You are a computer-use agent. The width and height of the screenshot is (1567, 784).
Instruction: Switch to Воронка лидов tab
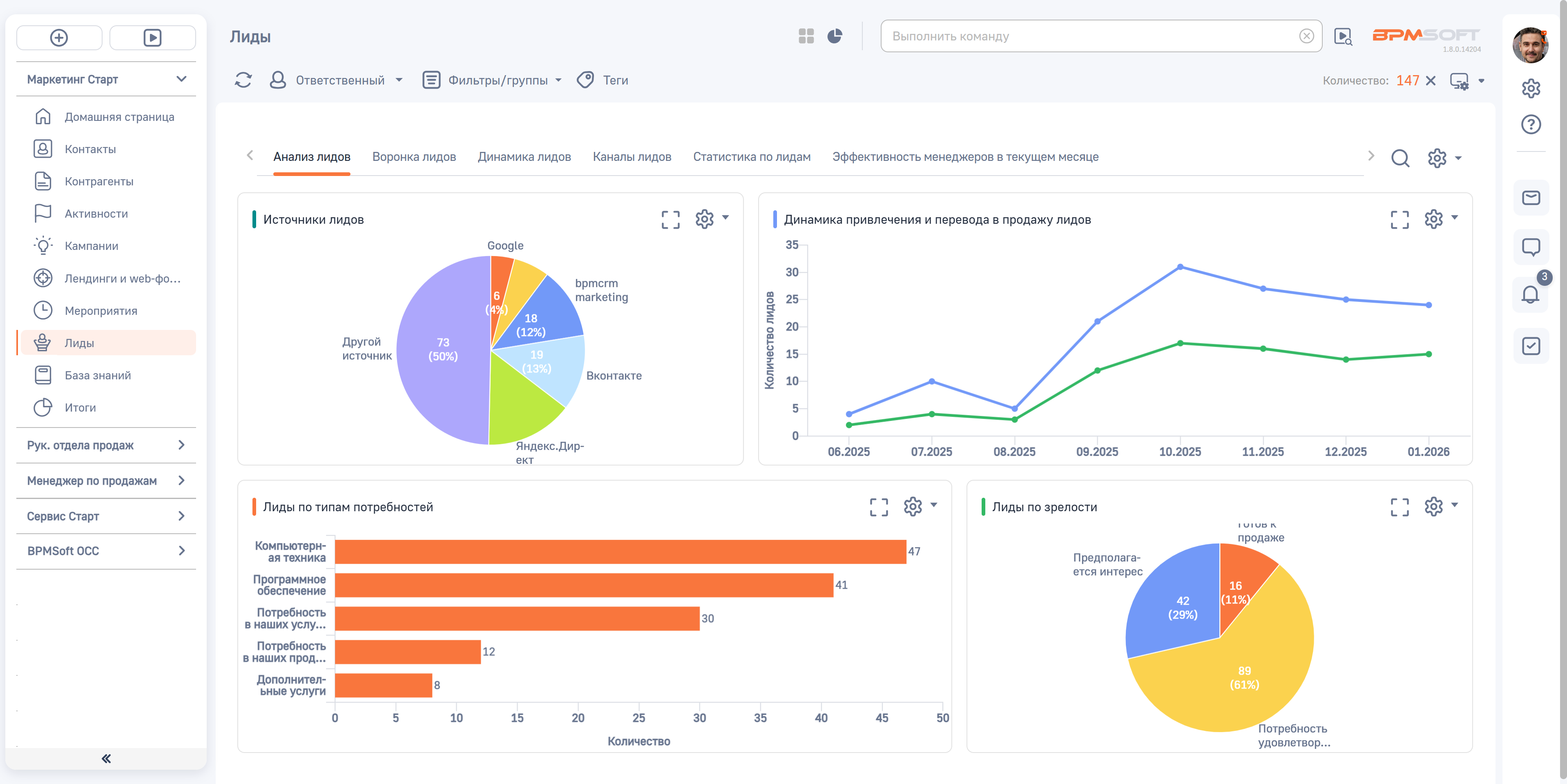pyautogui.click(x=414, y=157)
